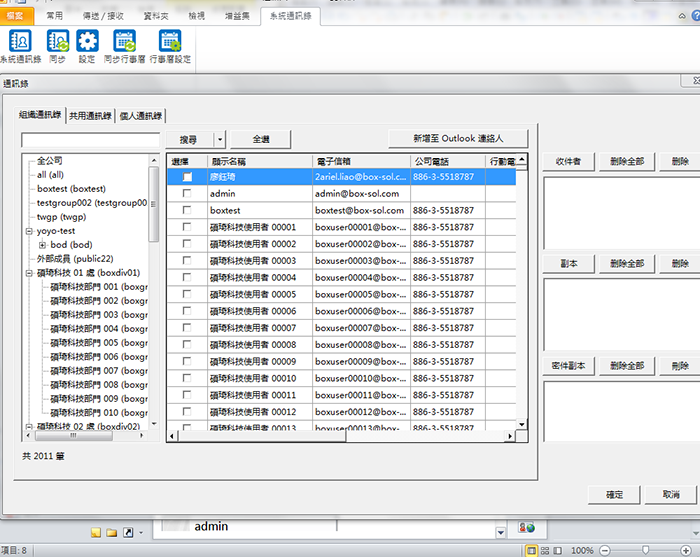Click 刪除全部 next to 副本

coord(627,264)
